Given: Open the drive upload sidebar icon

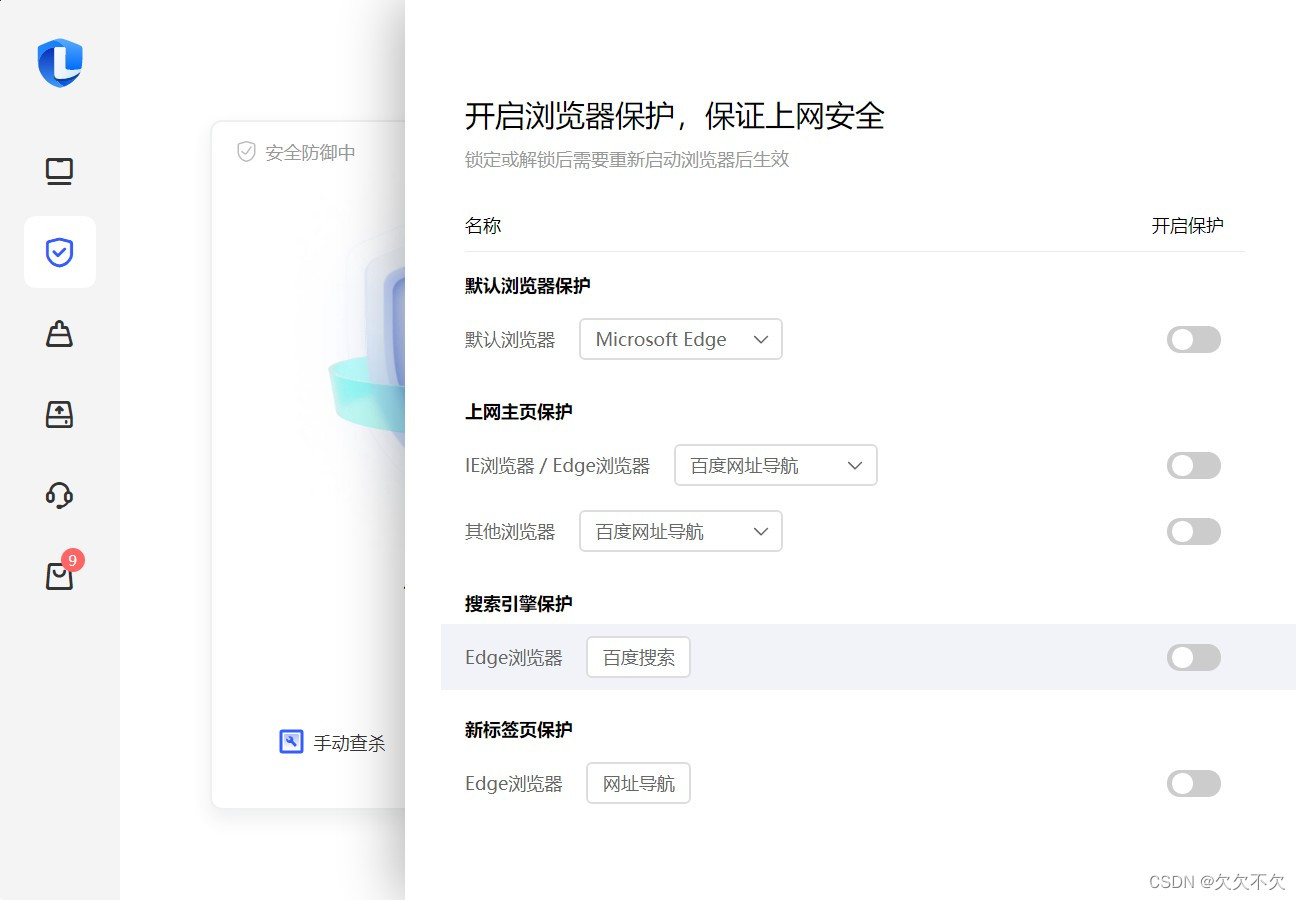Looking at the screenshot, I should point(60,414).
